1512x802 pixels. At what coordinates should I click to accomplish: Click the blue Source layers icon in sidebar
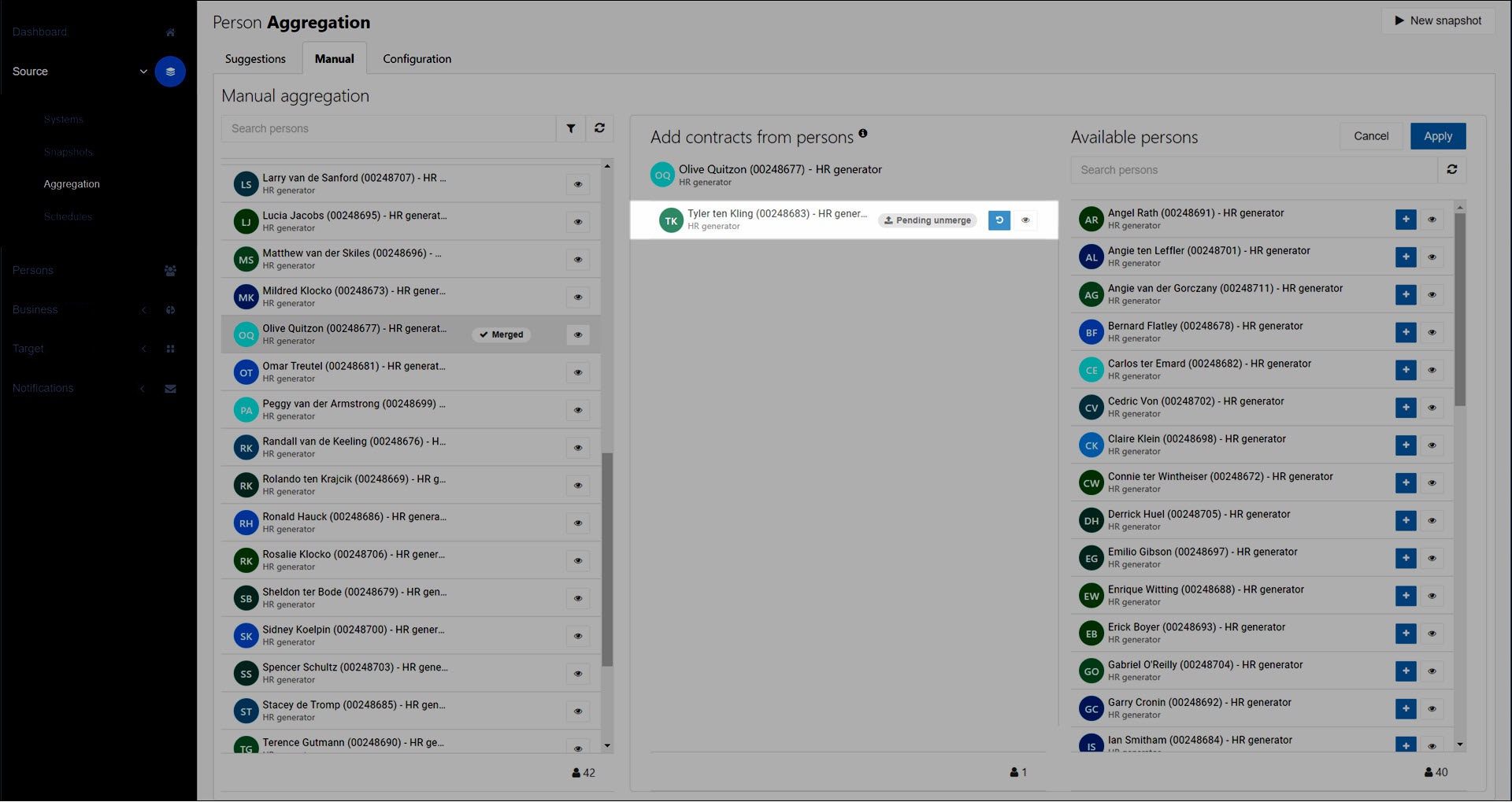170,72
